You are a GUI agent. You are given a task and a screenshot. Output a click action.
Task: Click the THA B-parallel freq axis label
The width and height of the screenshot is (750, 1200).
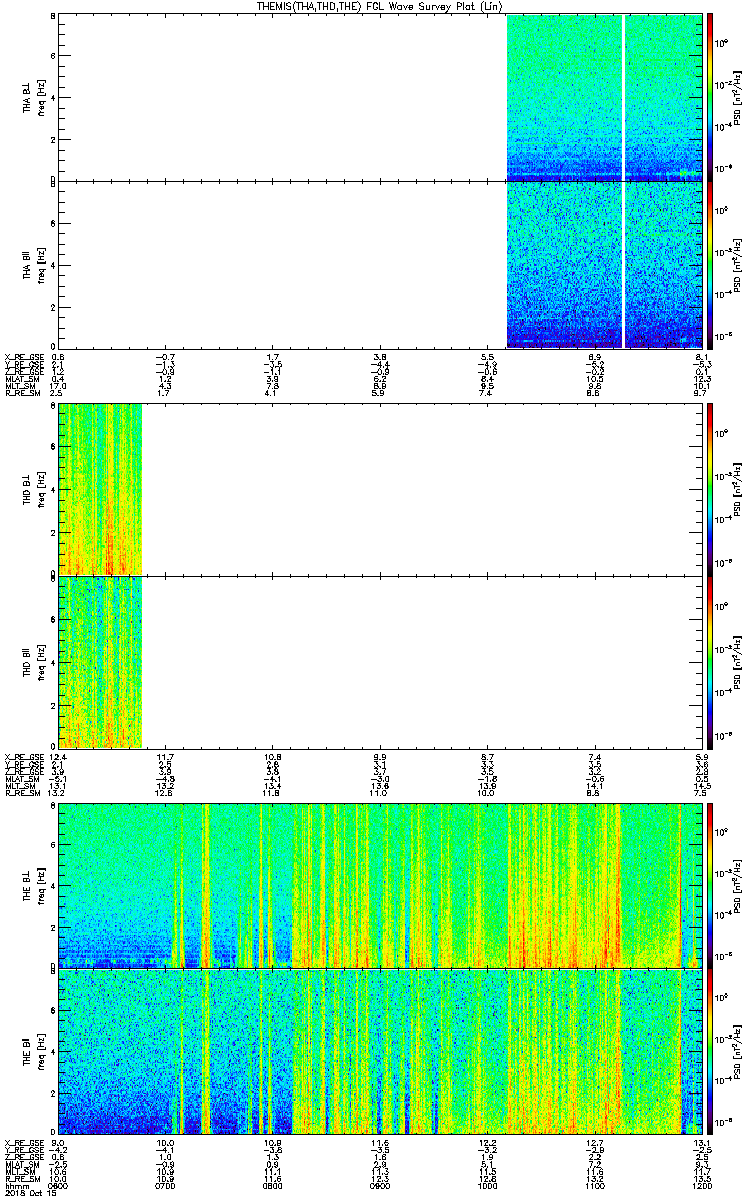tap(40, 265)
